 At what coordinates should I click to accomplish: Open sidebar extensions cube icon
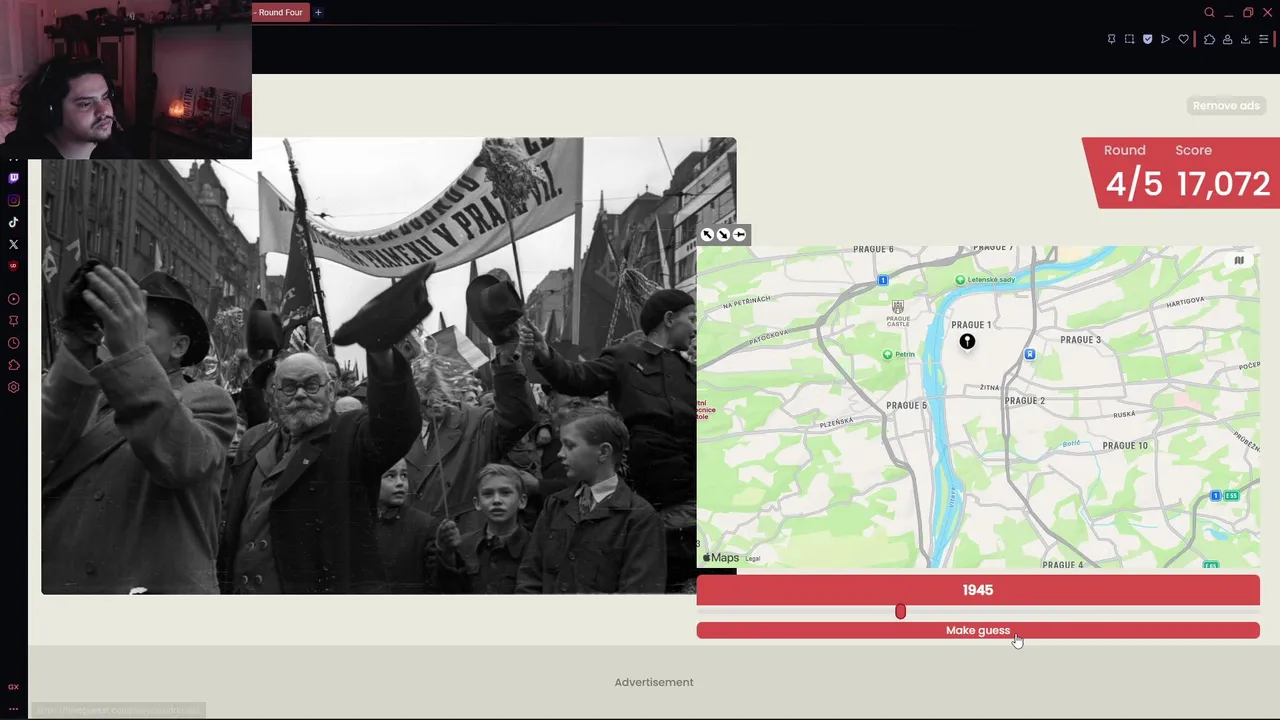13,365
